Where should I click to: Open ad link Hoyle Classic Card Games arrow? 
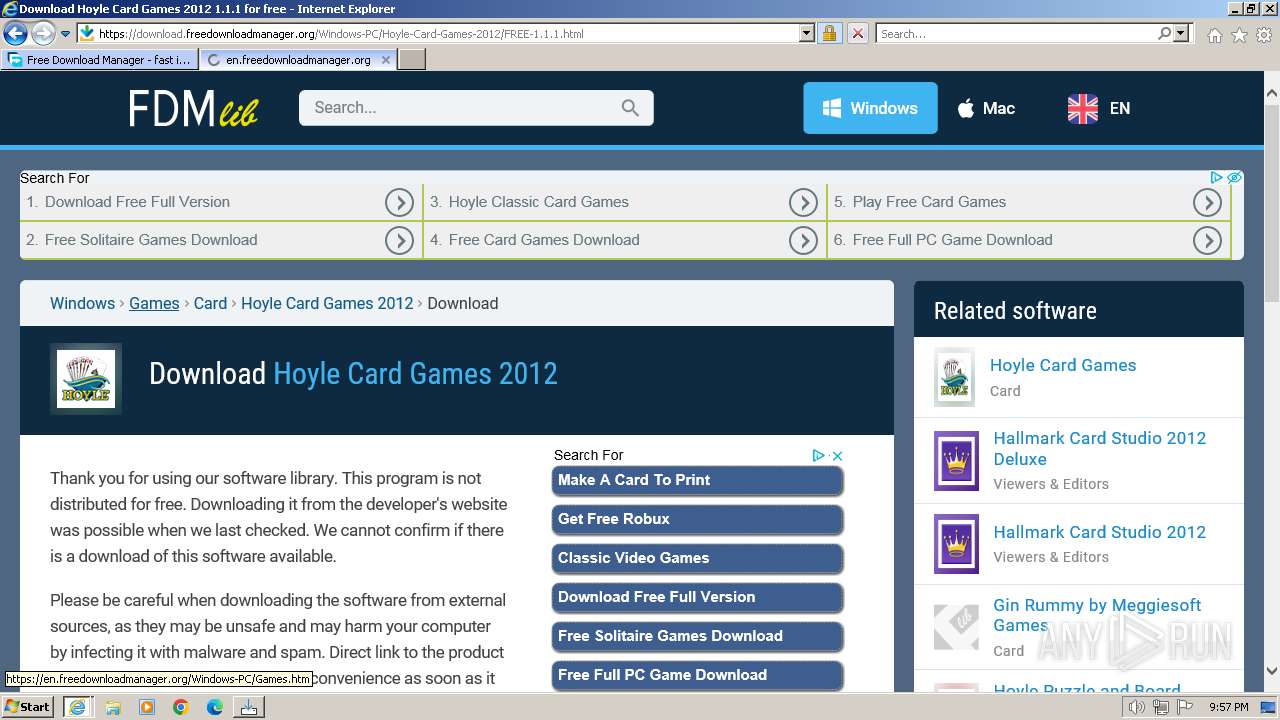coord(803,203)
